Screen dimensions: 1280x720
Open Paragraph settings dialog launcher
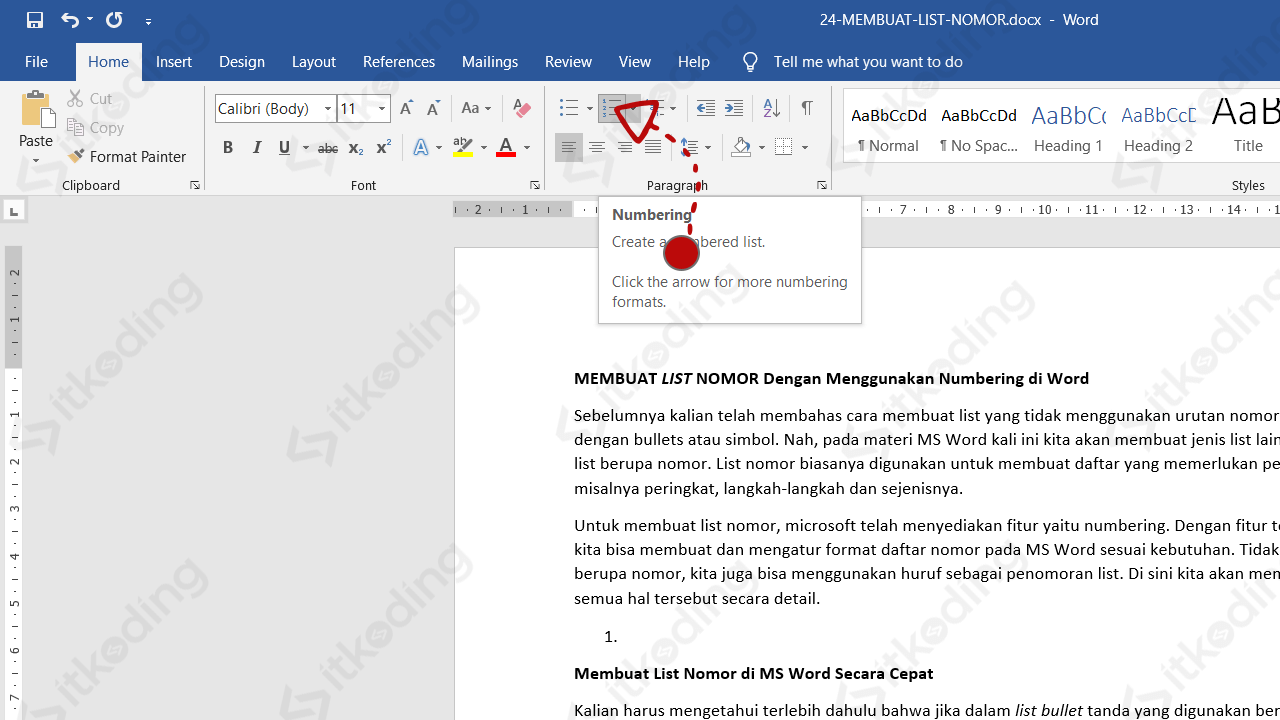coord(822,185)
